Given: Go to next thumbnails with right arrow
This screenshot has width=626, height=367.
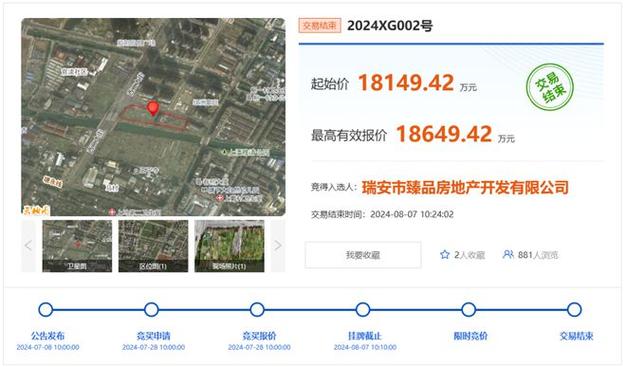Looking at the screenshot, I should click(278, 246).
